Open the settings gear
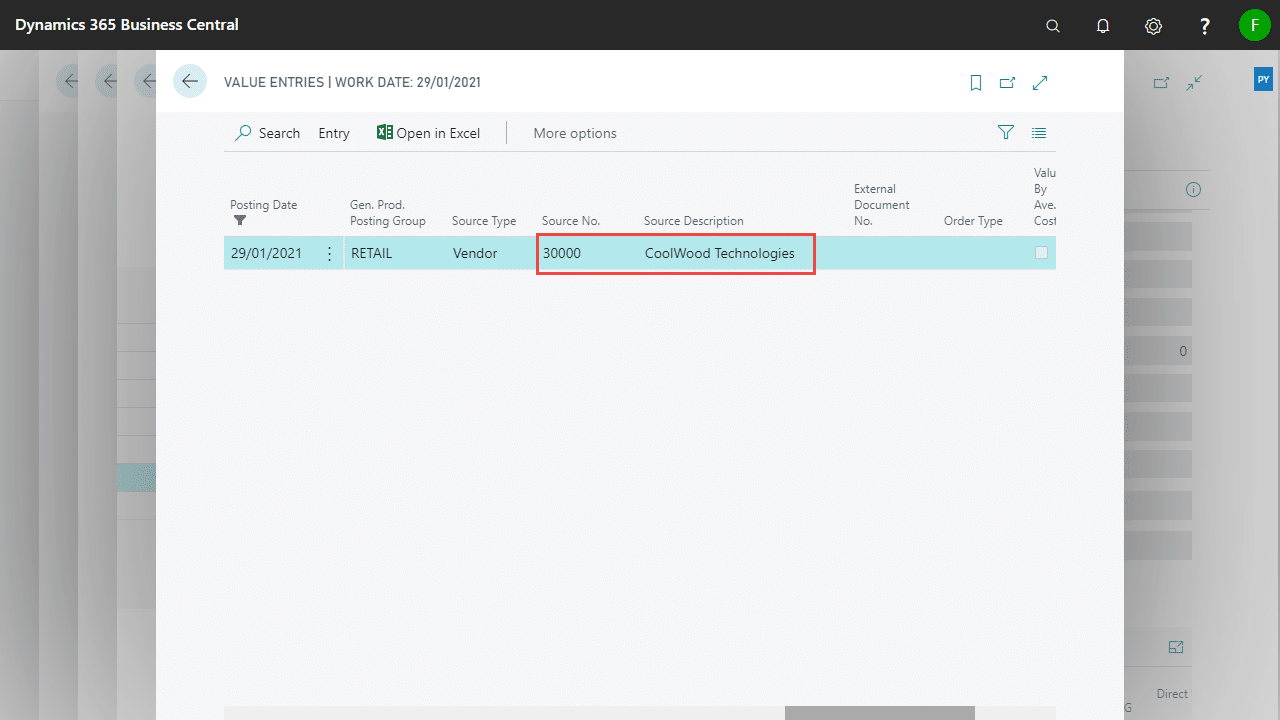Image resolution: width=1280 pixels, height=720 pixels. [1153, 26]
